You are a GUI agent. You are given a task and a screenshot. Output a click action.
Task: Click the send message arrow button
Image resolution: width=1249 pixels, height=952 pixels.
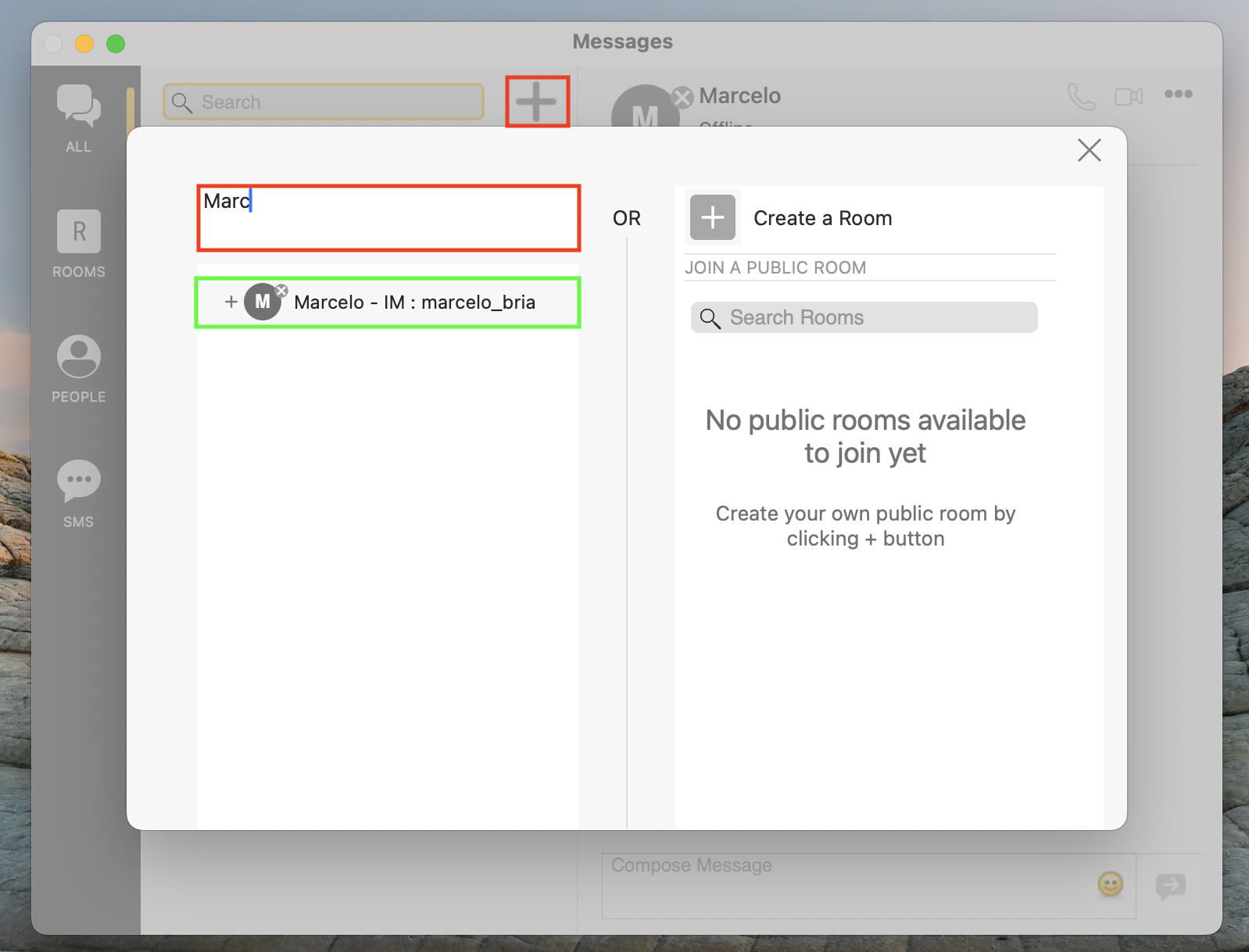pos(1170,886)
